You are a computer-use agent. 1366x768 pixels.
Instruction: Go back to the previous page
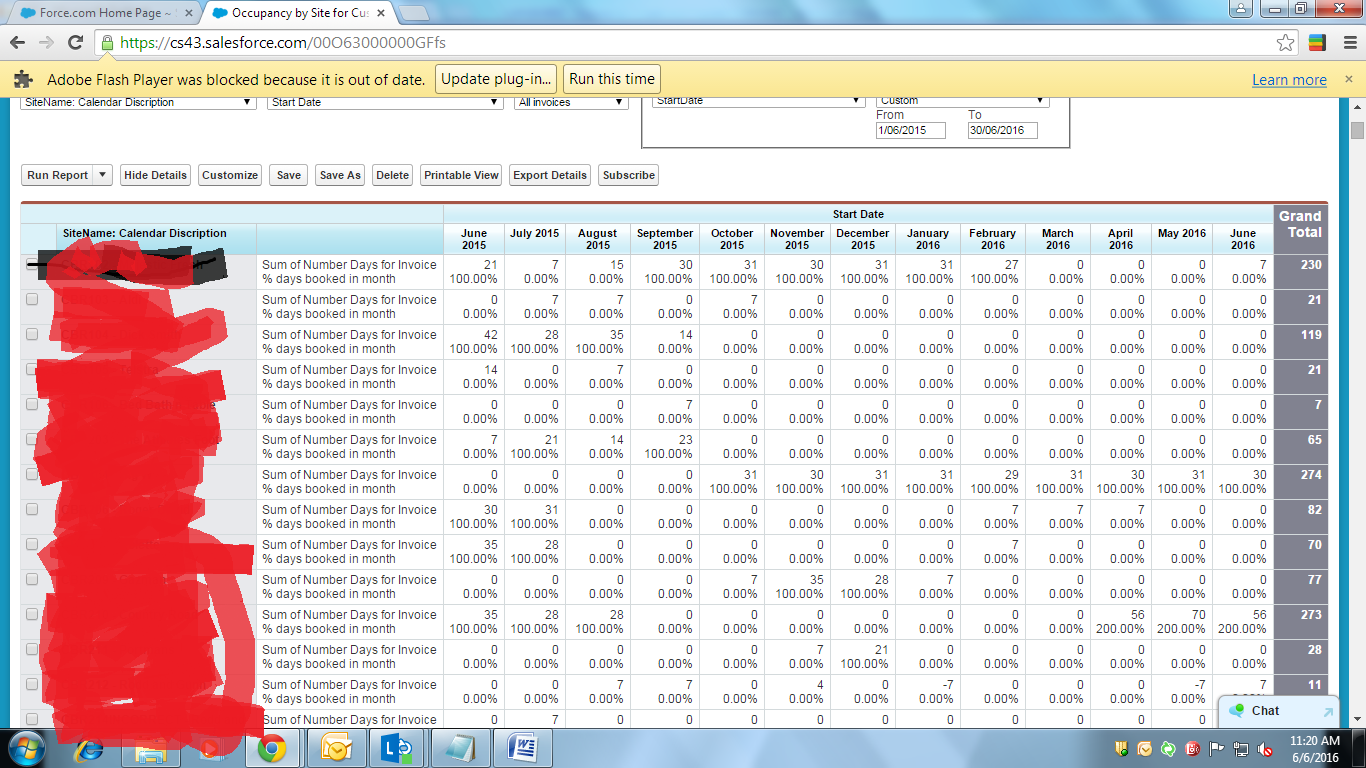coord(17,42)
